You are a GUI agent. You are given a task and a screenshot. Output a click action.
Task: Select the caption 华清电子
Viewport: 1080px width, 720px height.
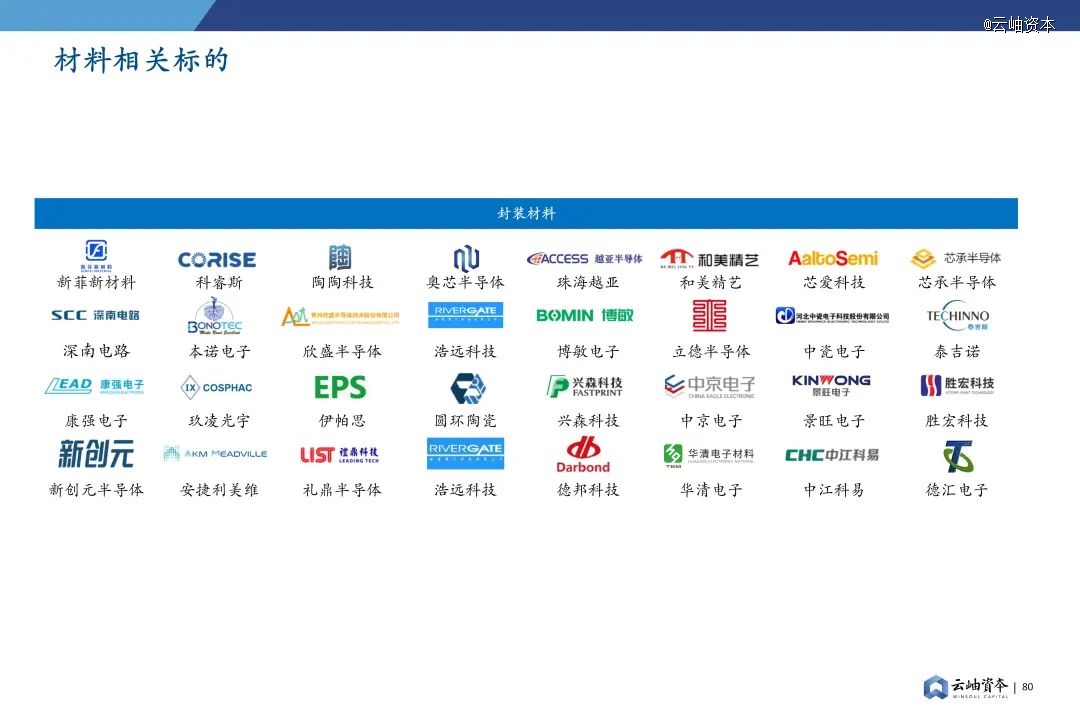click(712, 490)
